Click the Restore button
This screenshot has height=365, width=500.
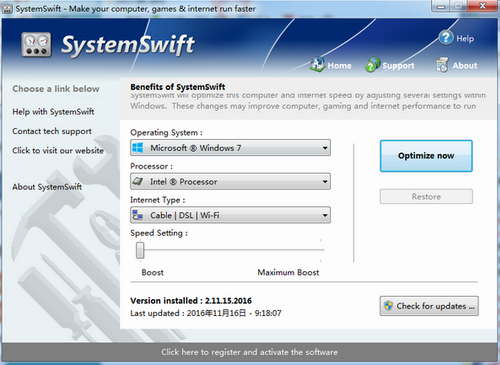[426, 197]
